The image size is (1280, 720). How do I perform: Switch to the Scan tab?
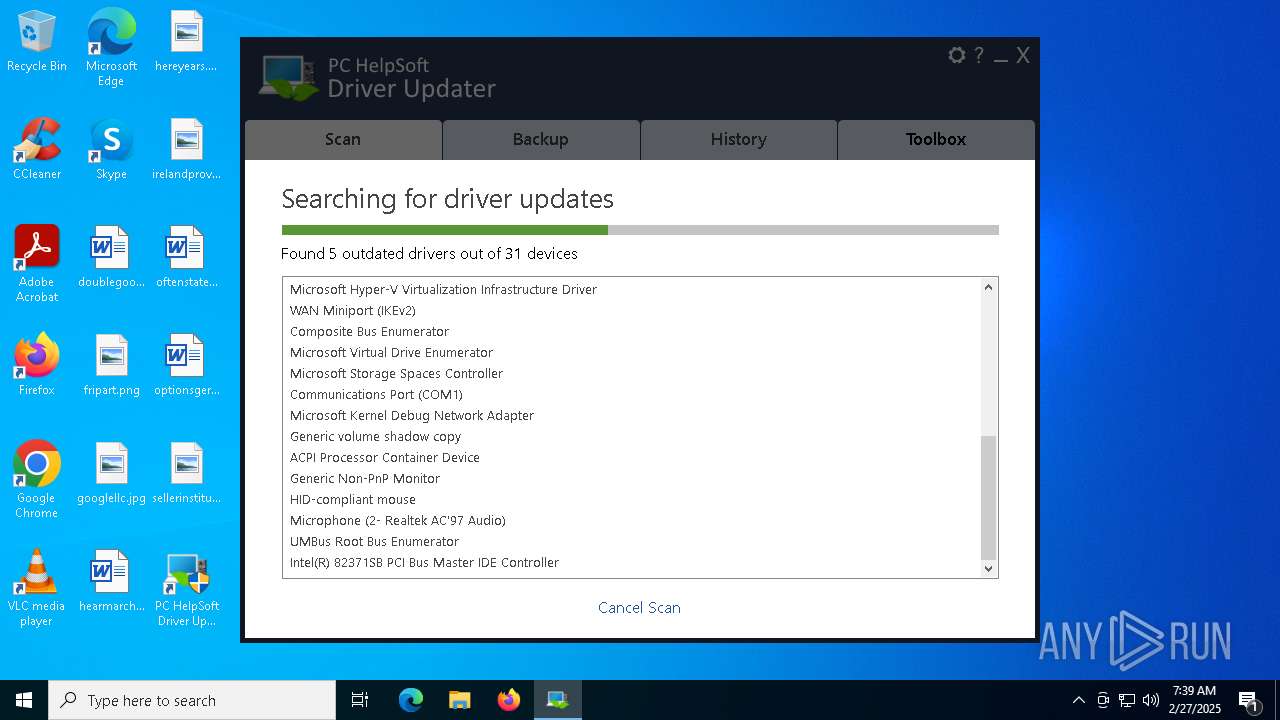click(343, 140)
